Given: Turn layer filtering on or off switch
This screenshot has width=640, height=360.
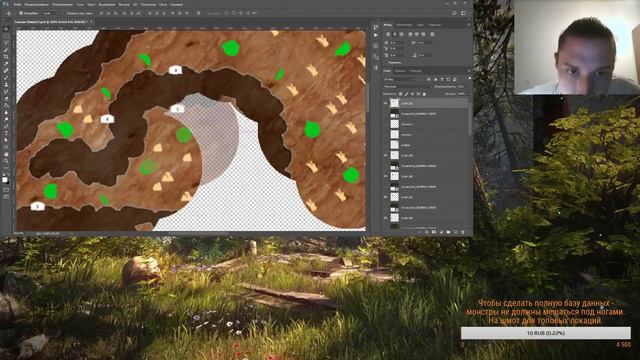Looking at the screenshot, I should tap(469, 79).
